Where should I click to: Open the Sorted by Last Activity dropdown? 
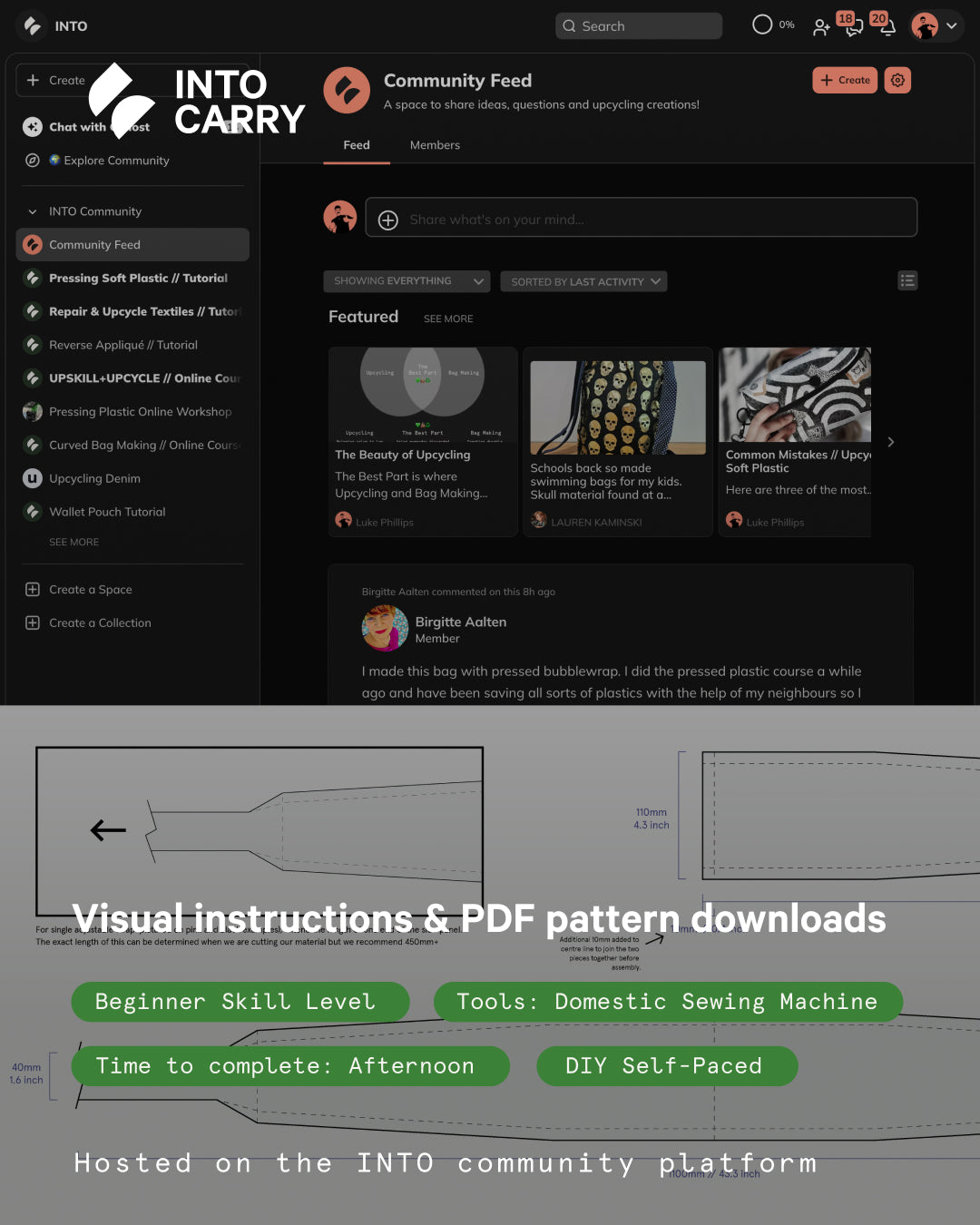coord(583,281)
